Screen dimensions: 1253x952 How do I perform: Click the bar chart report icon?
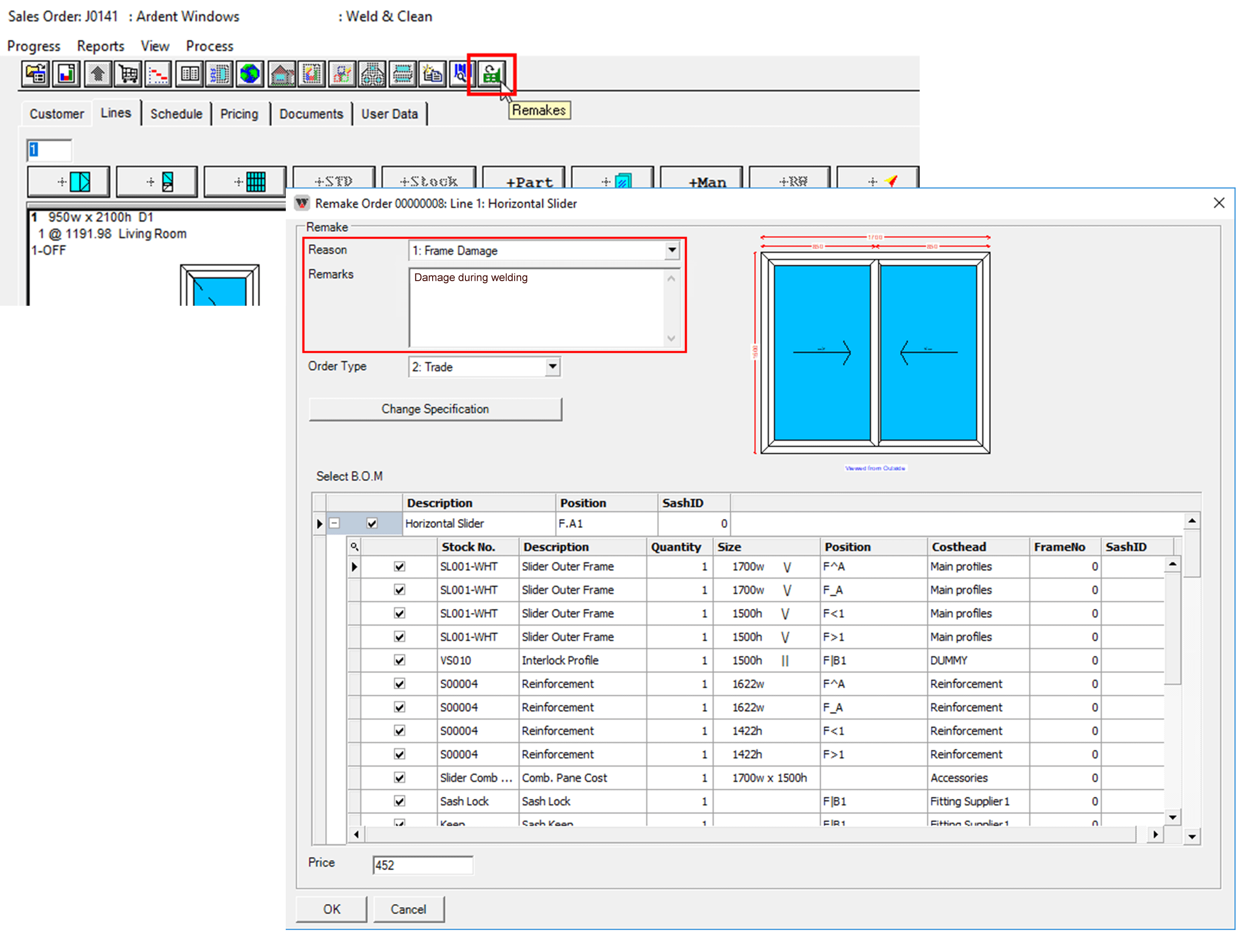point(66,74)
